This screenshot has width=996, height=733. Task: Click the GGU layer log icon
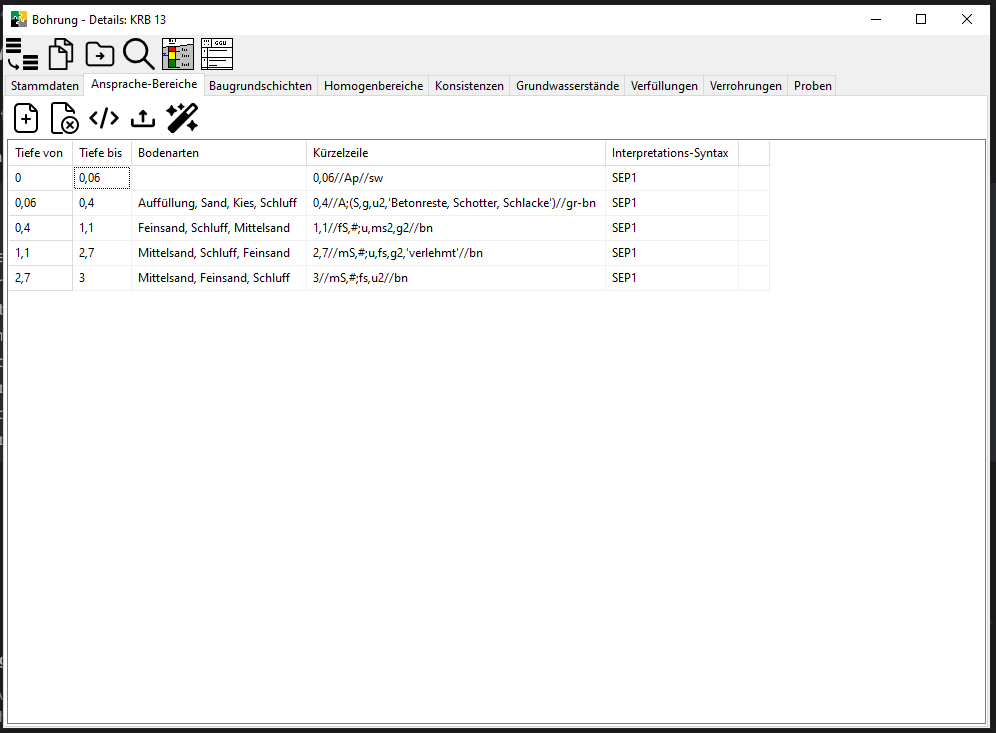[216, 54]
